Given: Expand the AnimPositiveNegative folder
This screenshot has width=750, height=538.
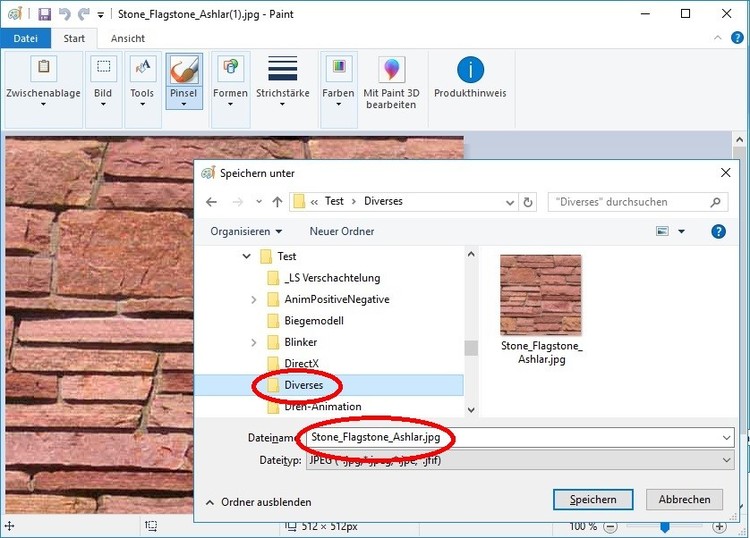Looking at the screenshot, I should pos(254,300).
